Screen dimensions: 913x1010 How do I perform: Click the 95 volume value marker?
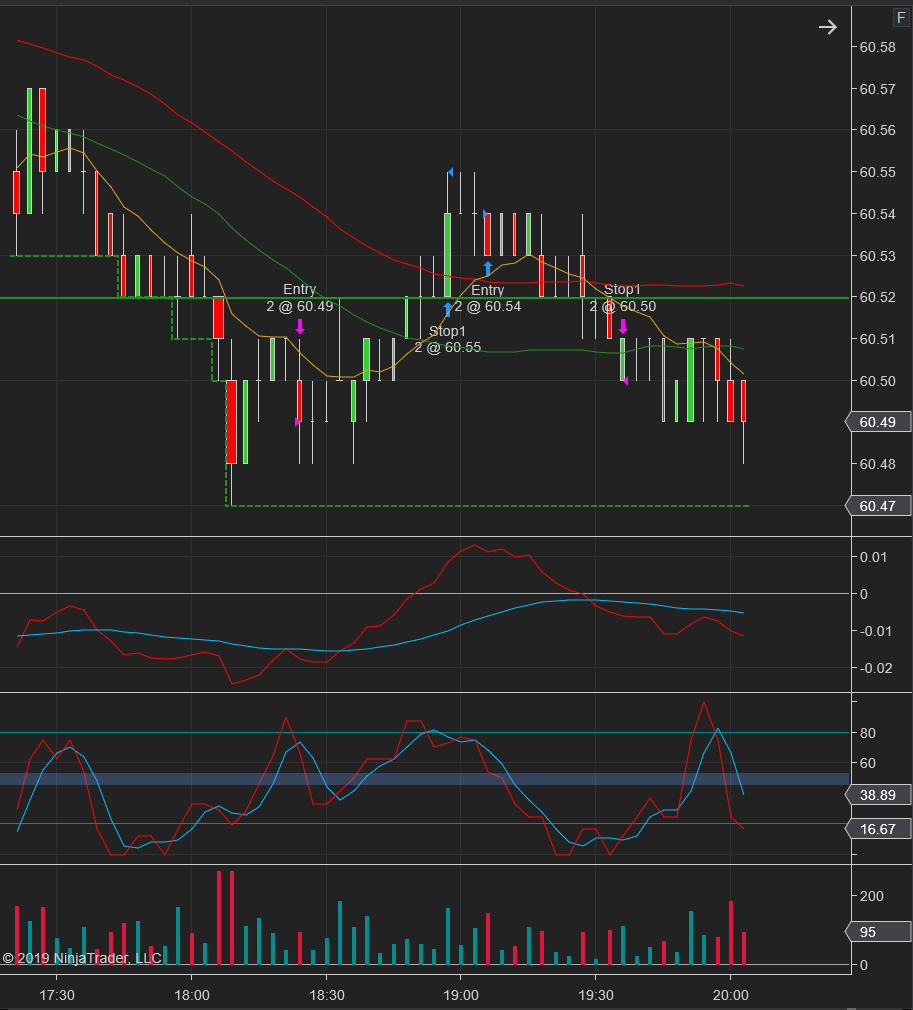tap(878, 932)
